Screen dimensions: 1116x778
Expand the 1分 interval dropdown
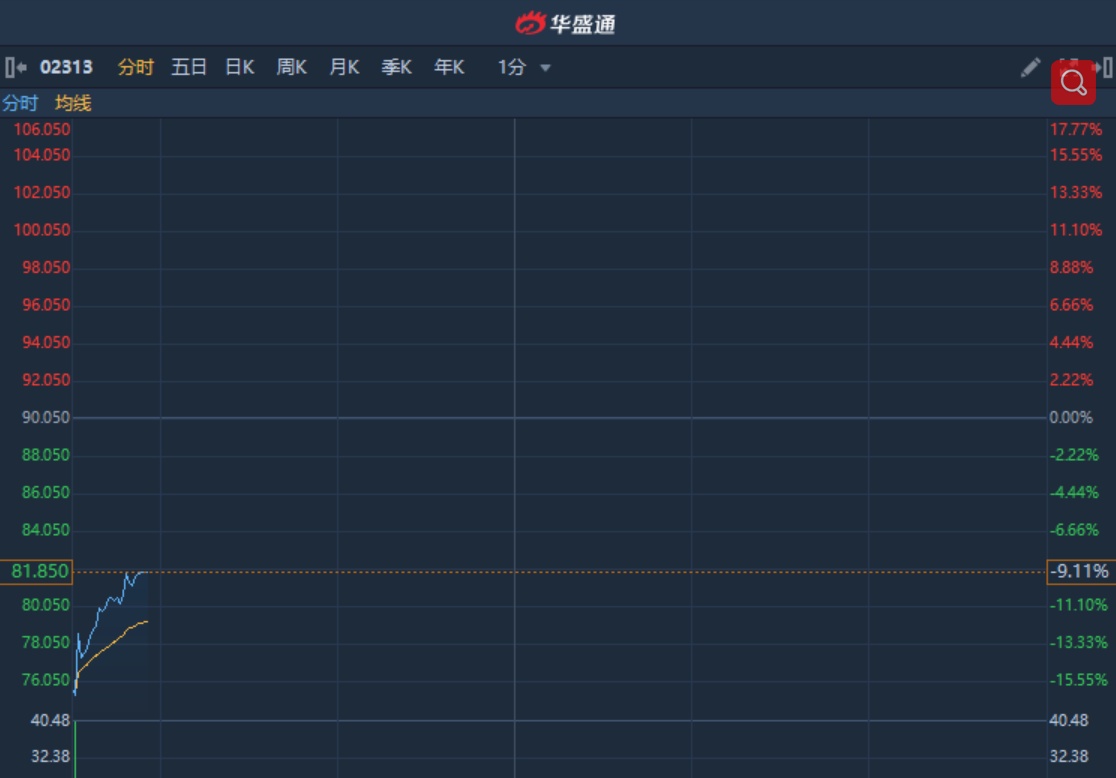click(524, 68)
